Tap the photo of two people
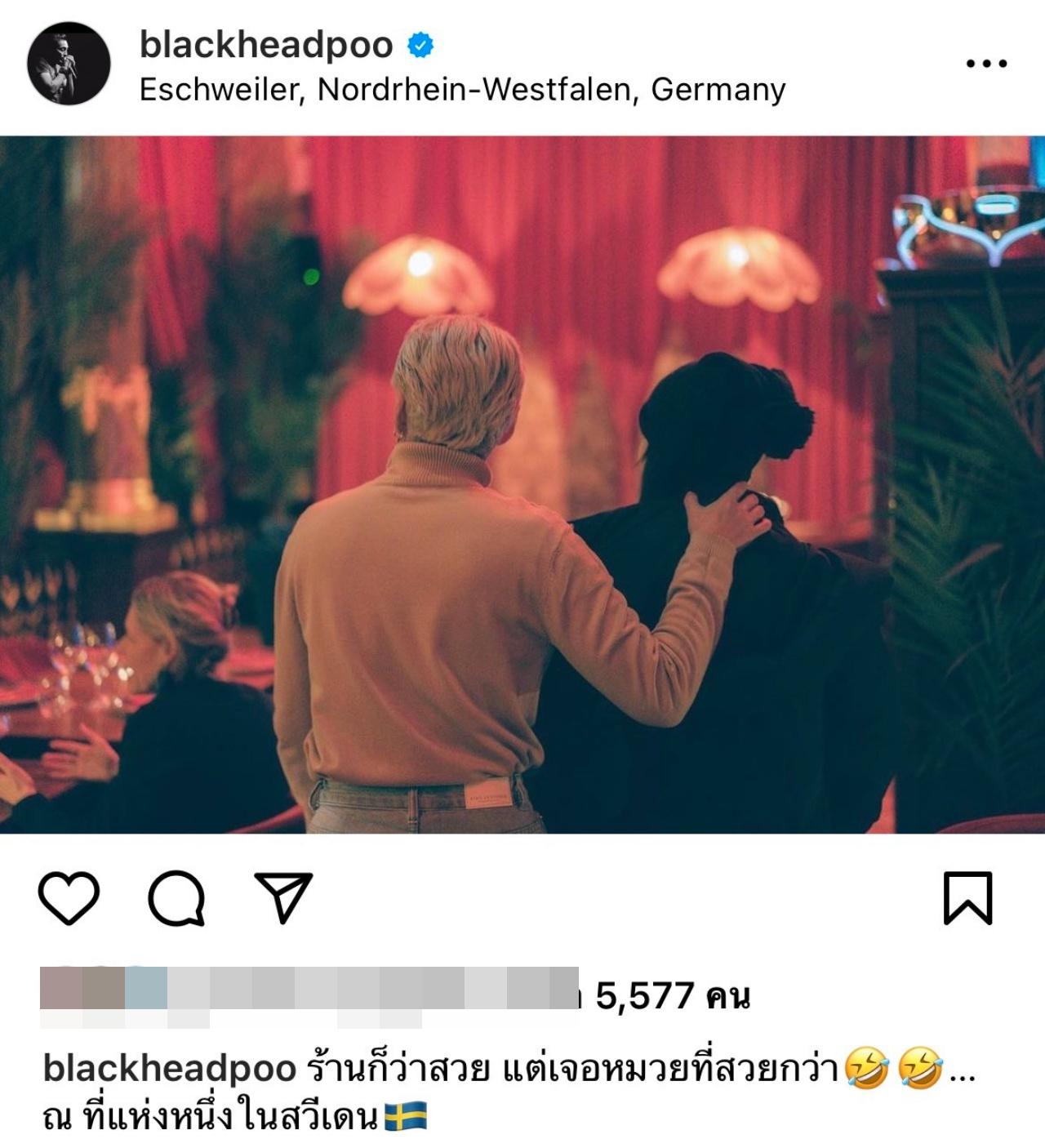Image resolution: width=1045 pixels, height=1148 pixels. 522,484
